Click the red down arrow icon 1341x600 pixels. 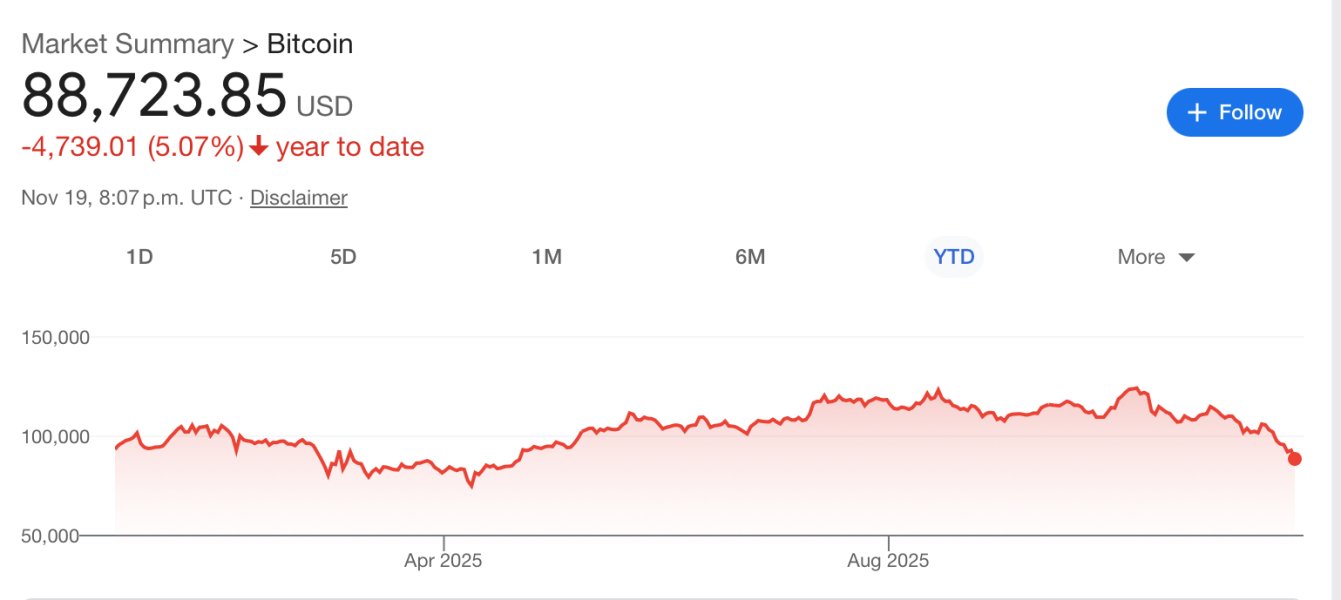coord(259,147)
